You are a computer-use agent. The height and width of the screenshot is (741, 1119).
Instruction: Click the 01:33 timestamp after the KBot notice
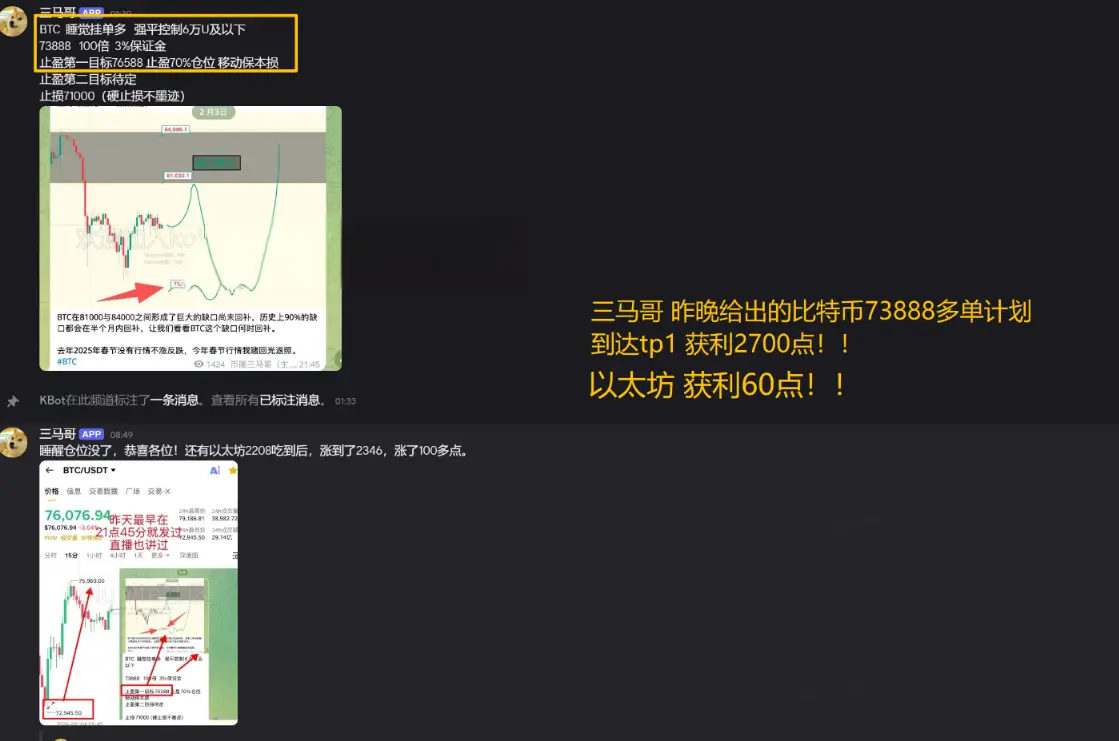tap(345, 401)
